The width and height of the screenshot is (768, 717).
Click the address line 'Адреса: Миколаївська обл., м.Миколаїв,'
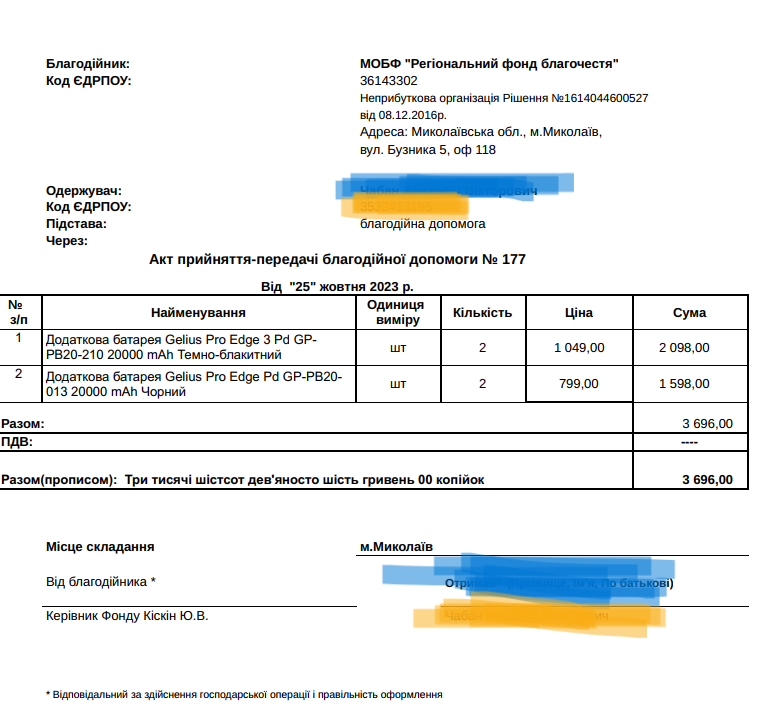click(x=481, y=132)
